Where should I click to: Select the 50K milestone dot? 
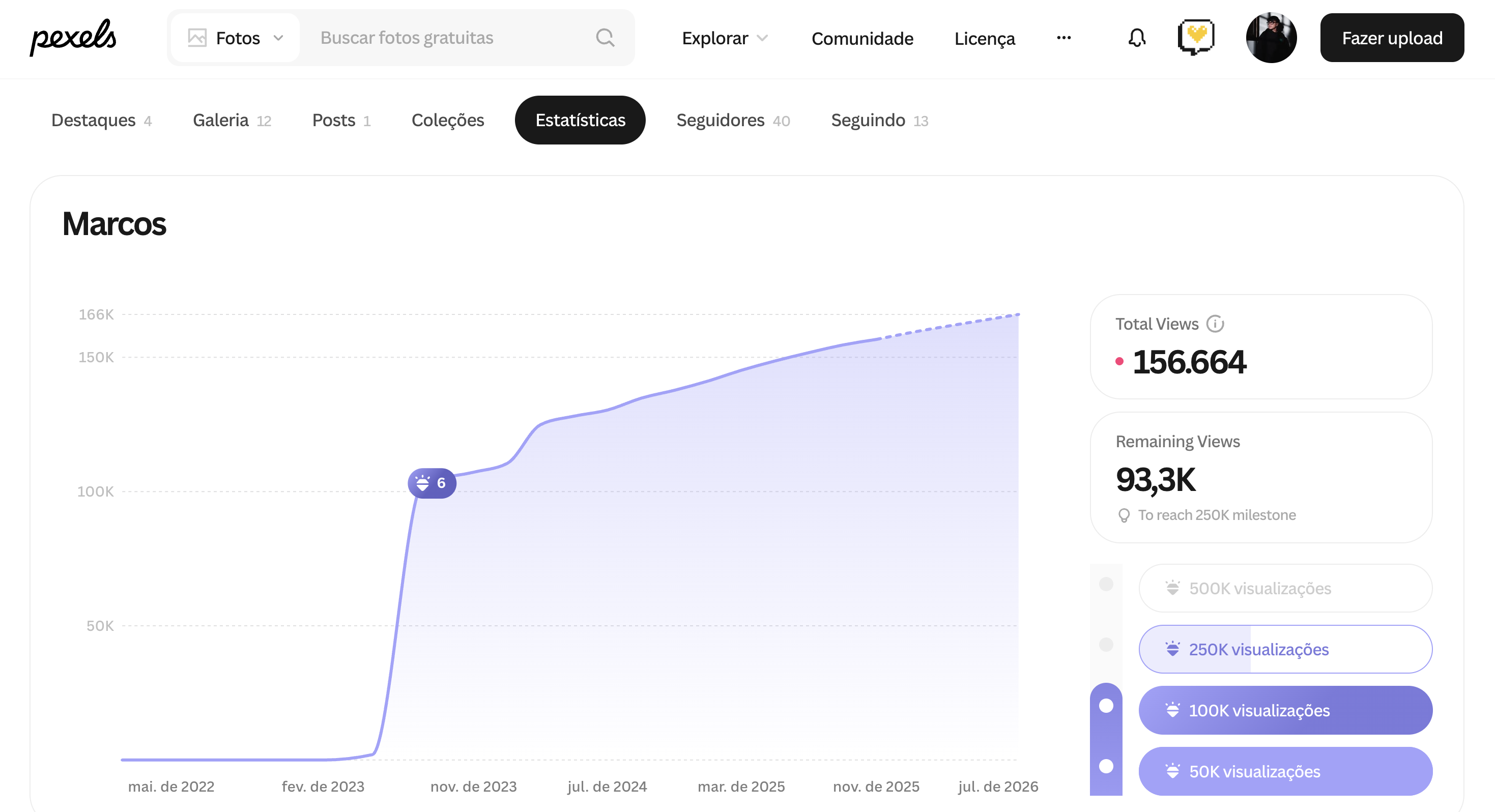click(x=1106, y=766)
